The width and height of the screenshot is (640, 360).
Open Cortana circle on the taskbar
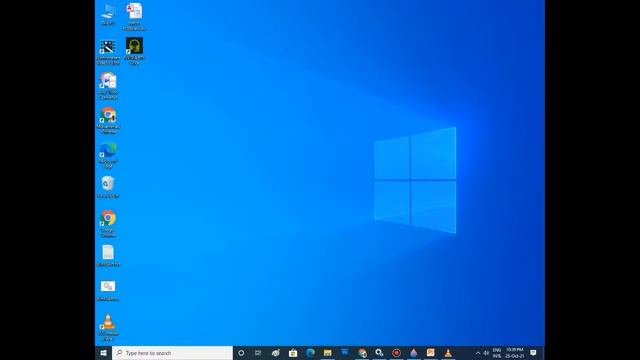point(241,353)
